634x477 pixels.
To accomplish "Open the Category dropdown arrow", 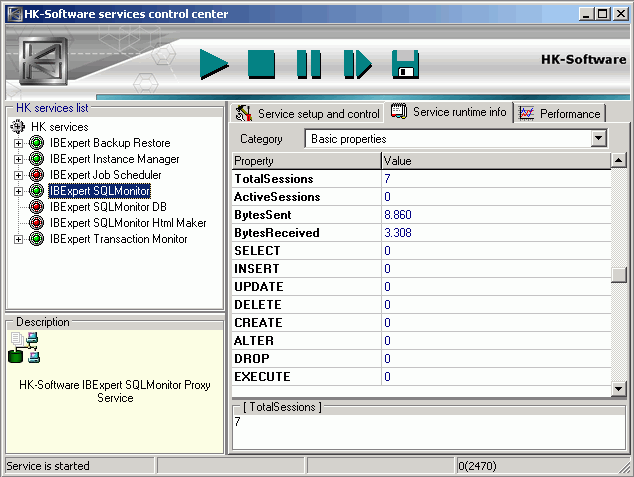I will [598, 139].
